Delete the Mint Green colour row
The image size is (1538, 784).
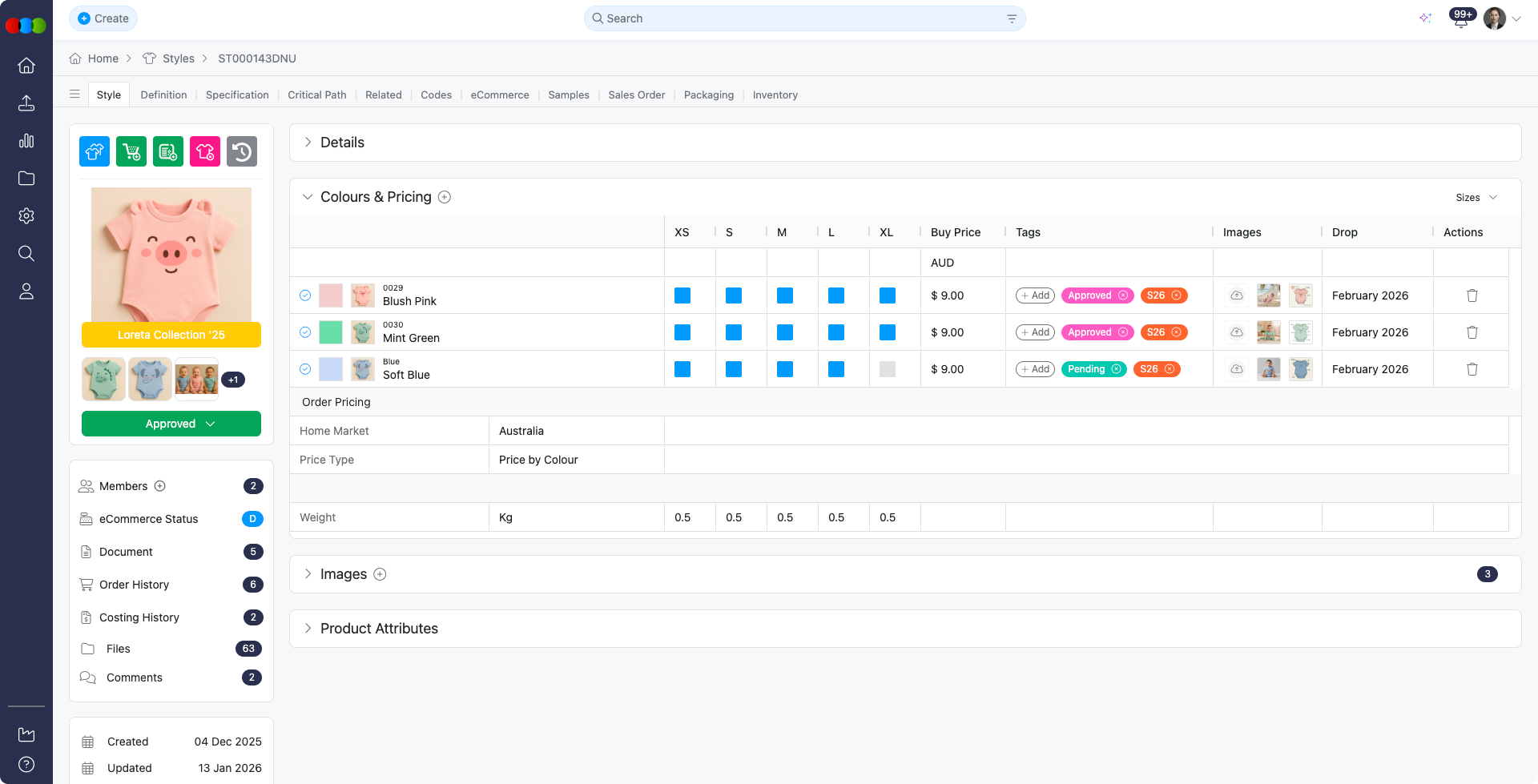click(x=1472, y=332)
